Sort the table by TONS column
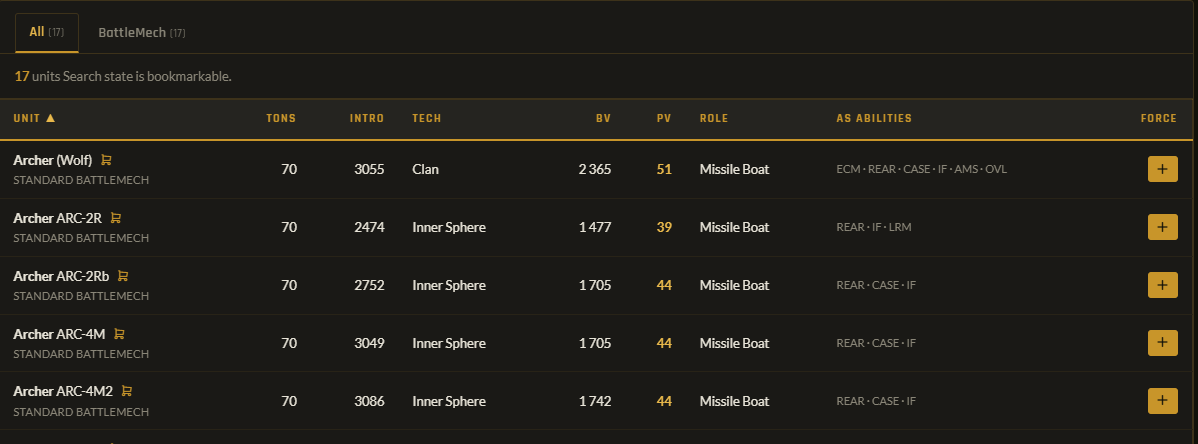This screenshot has height=444, width=1198. [x=280, y=118]
